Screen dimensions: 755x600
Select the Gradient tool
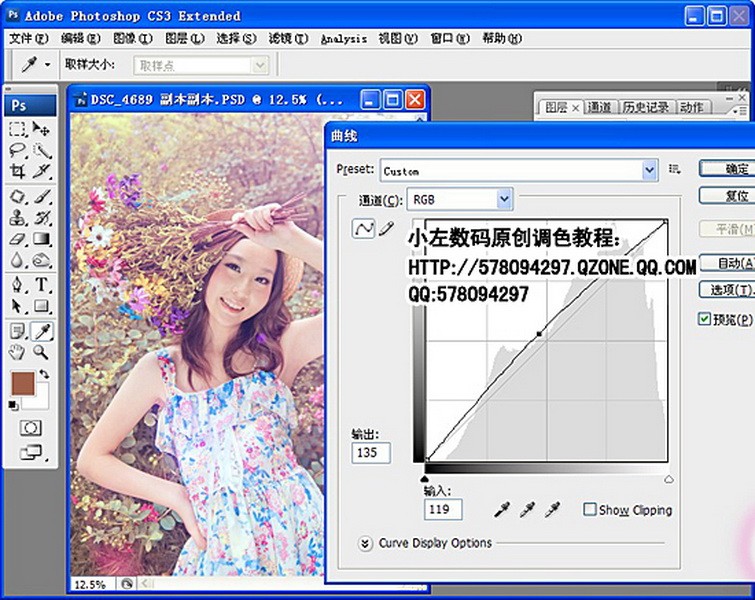(x=41, y=239)
